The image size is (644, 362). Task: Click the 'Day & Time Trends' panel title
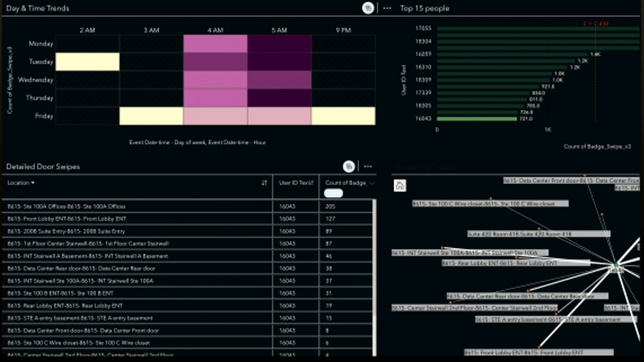(x=37, y=8)
